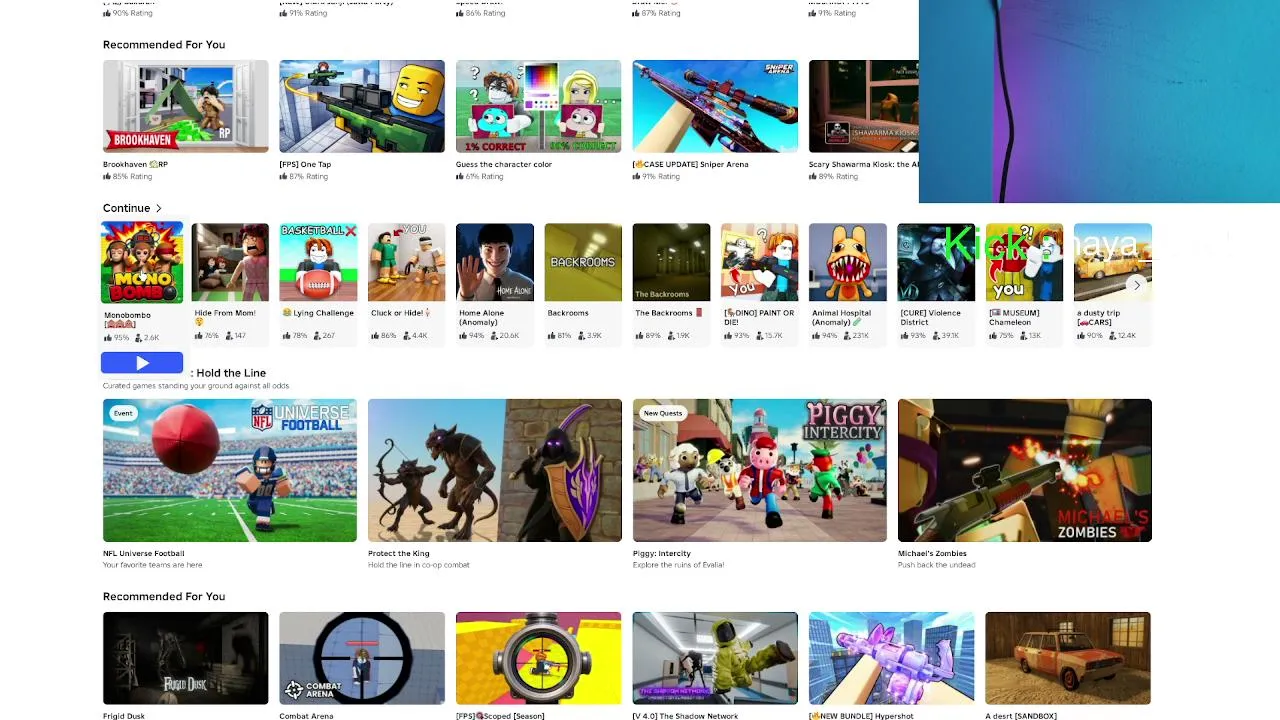1280x720 pixels.
Task: Click the 'Combat Arena' title below thumbnail
Action: (x=306, y=716)
